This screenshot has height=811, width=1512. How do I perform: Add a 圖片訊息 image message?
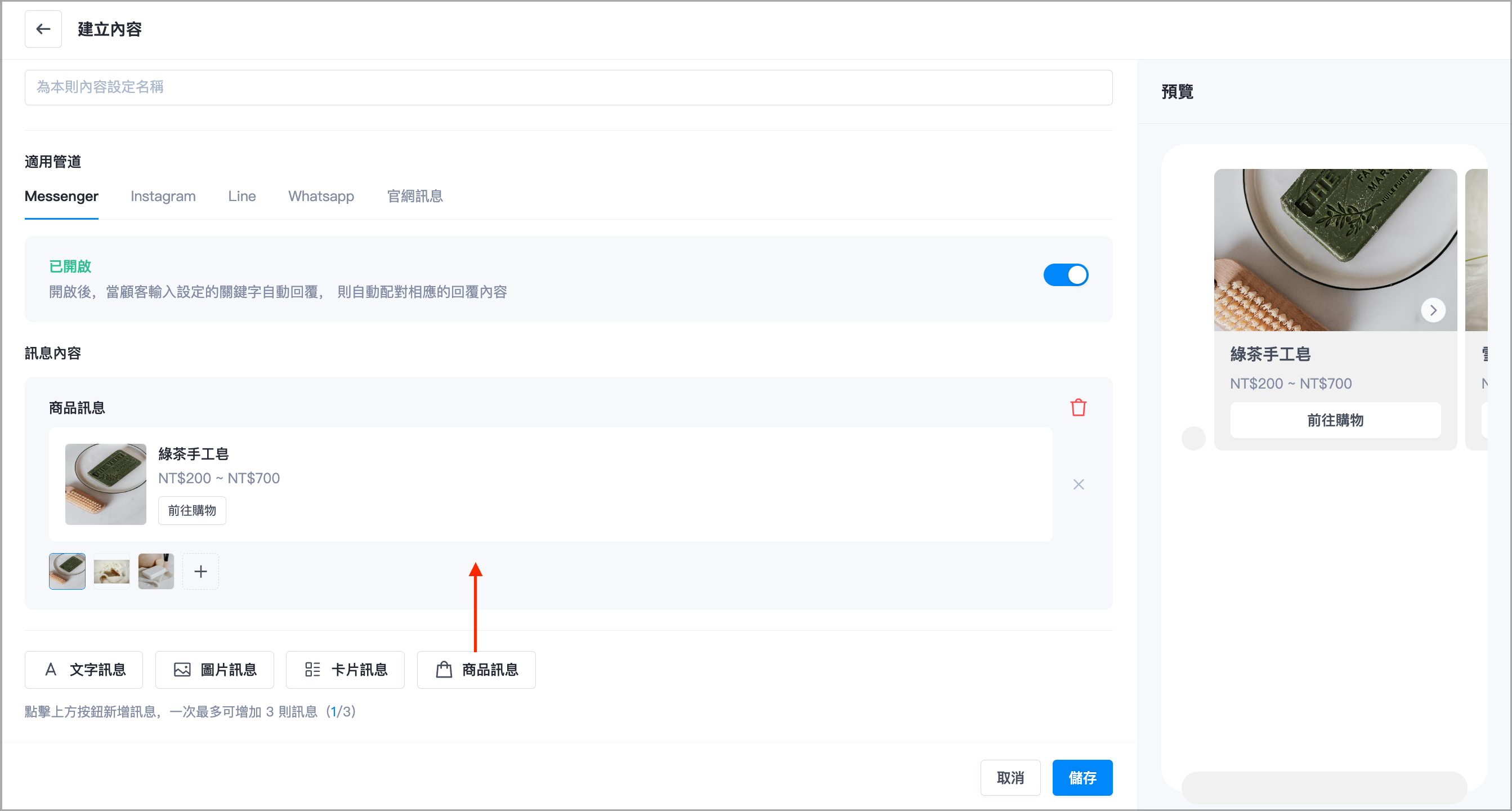(214, 670)
